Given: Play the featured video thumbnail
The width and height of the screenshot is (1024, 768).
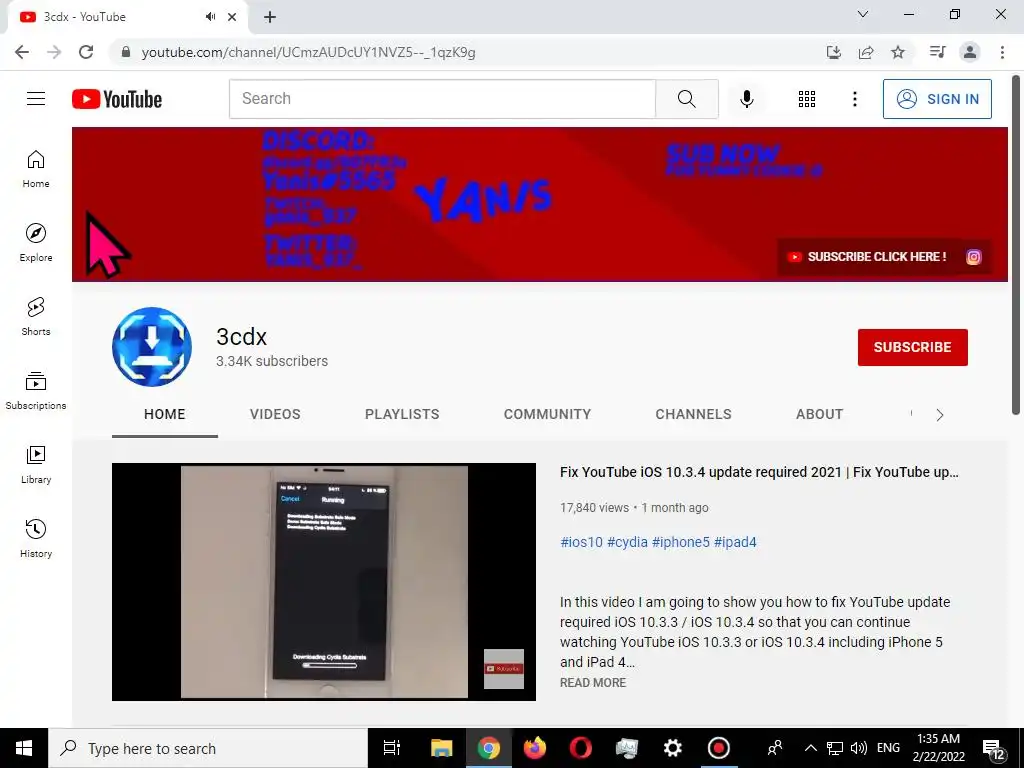Looking at the screenshot, I should point(324,582).
